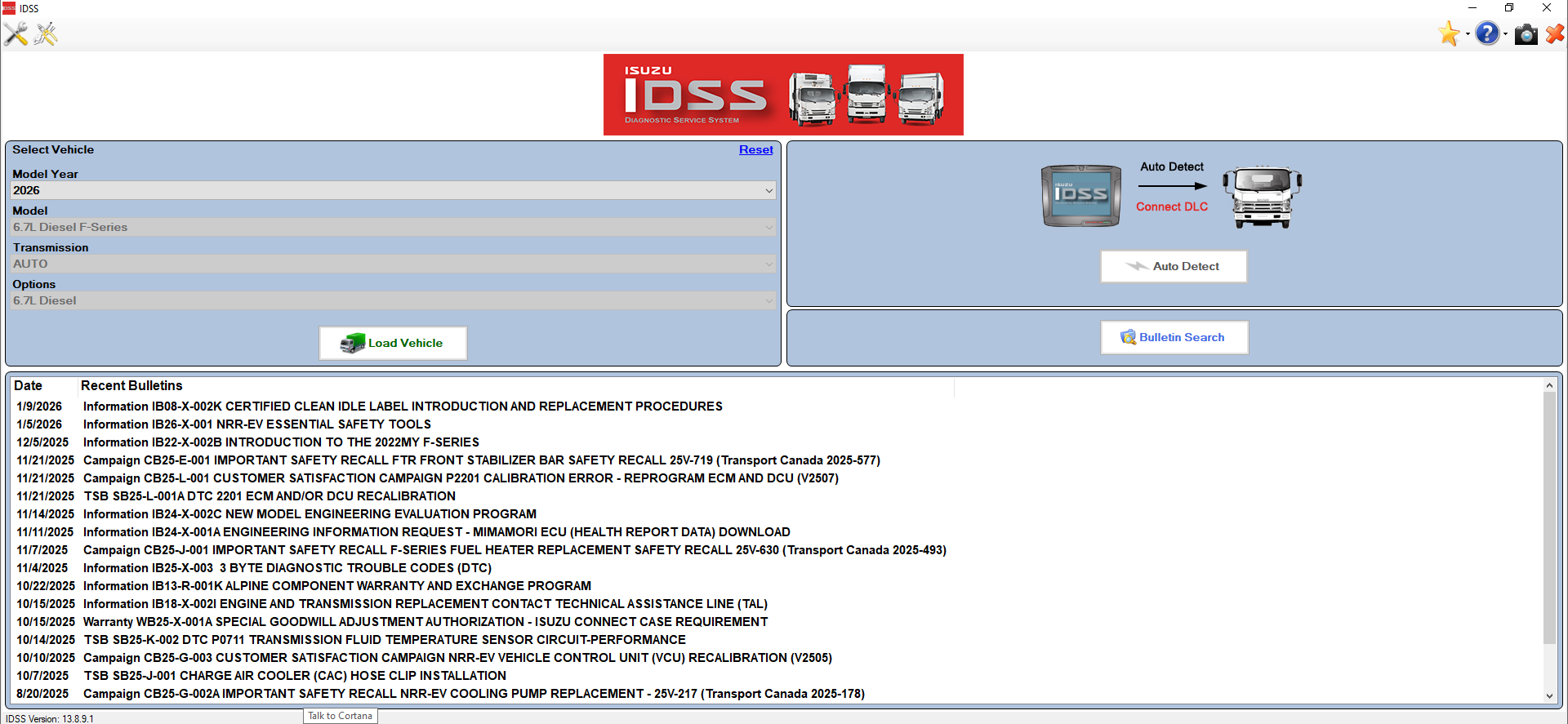Image resolution: width=1568 pixels, height=724 pixels.
Task: Click the Reset link
Action: (755, 149)
